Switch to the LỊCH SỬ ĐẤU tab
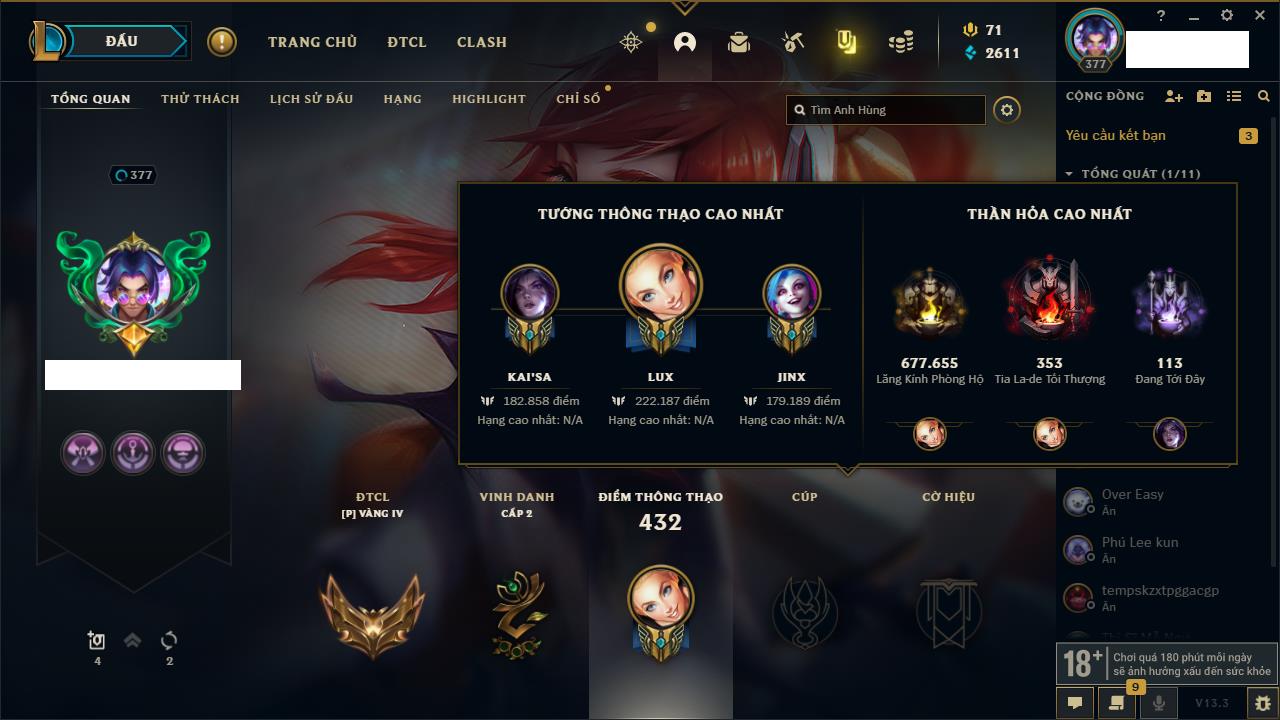This screenshot has width=1280, height=720. coord(311,99)
